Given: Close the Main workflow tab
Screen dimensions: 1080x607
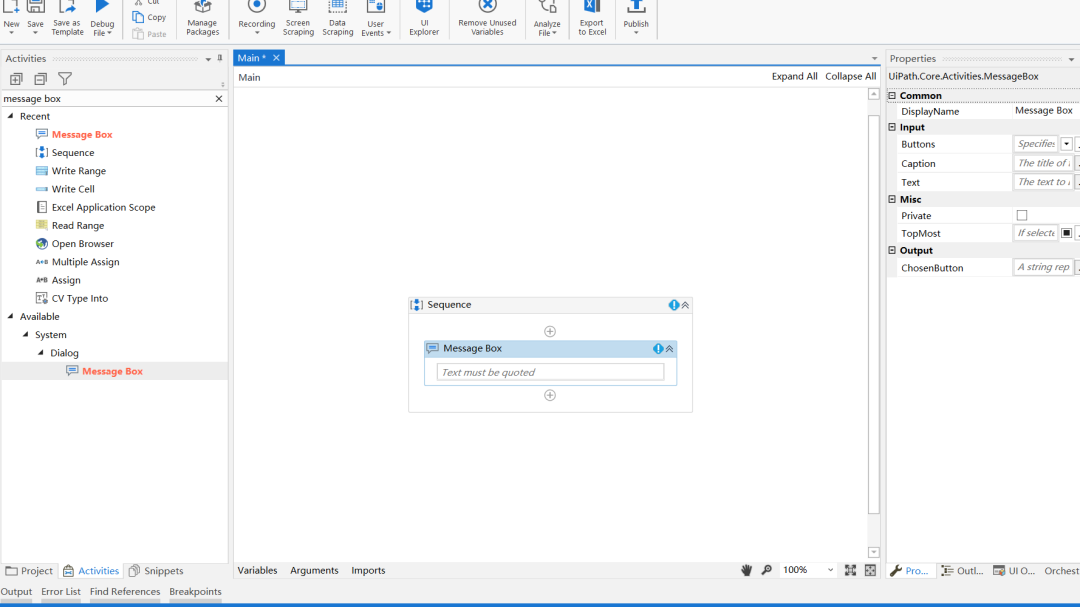Looking at the screenshot, I should 276,58.
